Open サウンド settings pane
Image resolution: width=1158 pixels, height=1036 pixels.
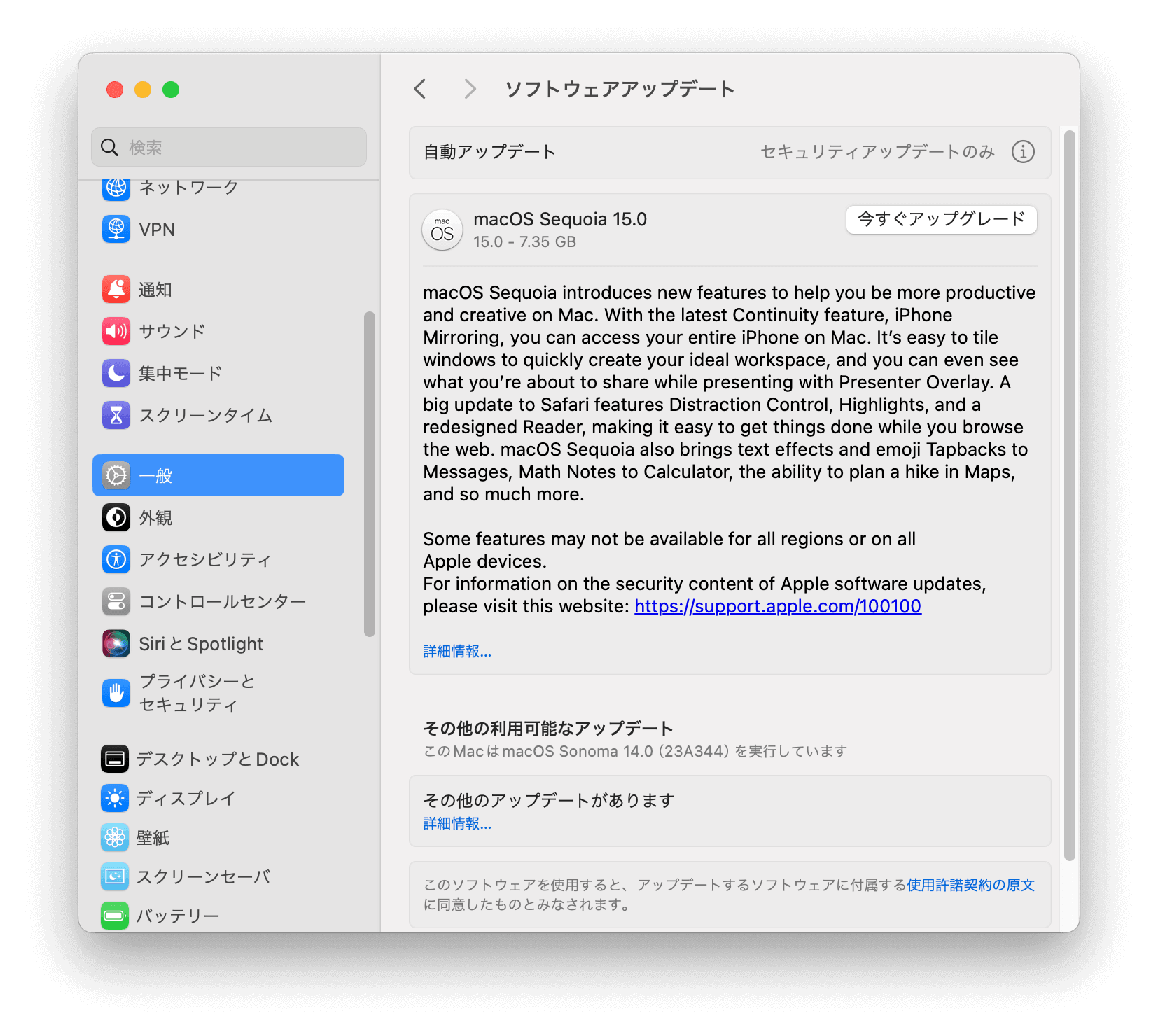[x=218, y=331]
